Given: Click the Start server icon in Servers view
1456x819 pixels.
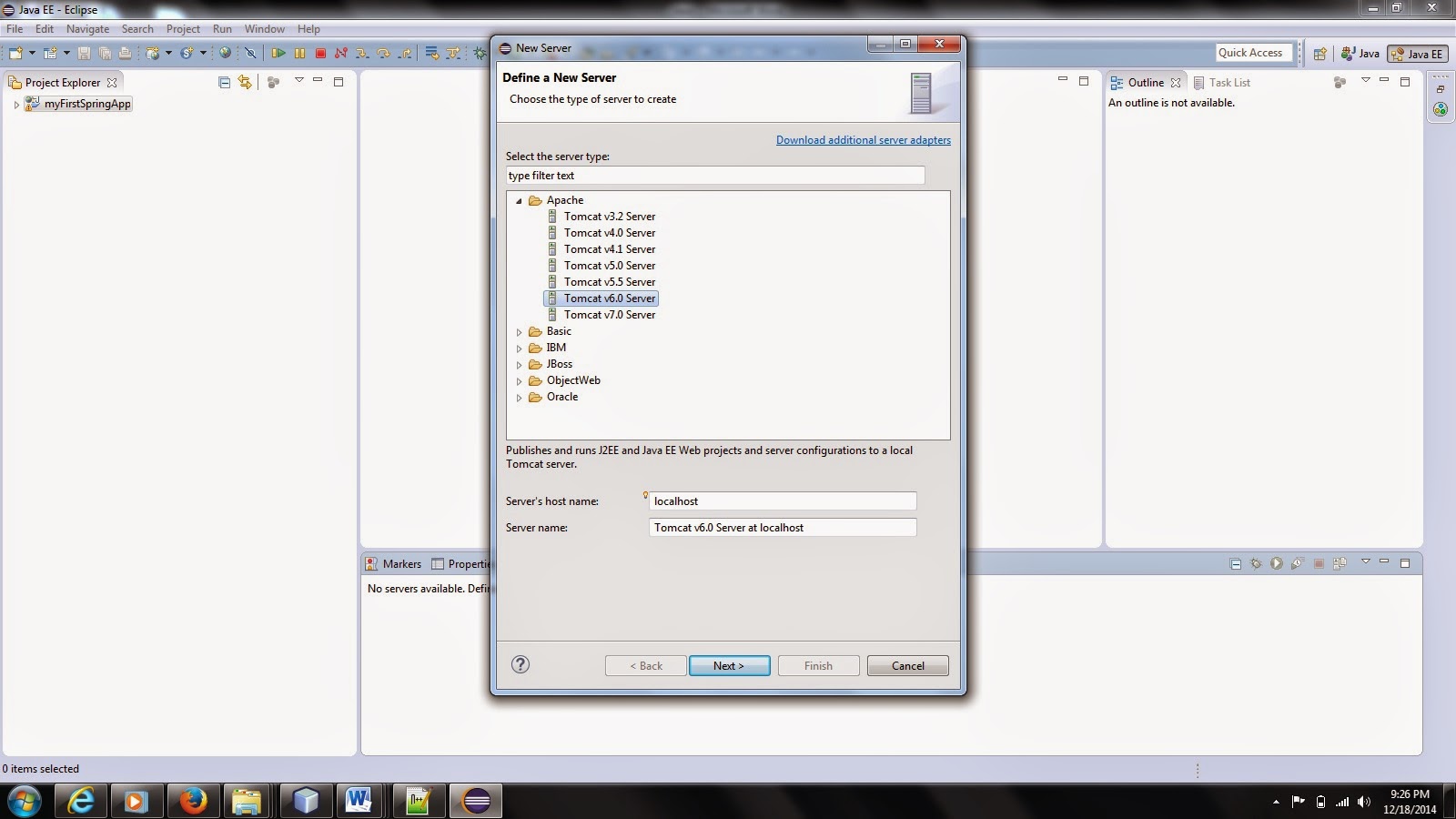Looking at the screenshot, I should [1277, 563].
